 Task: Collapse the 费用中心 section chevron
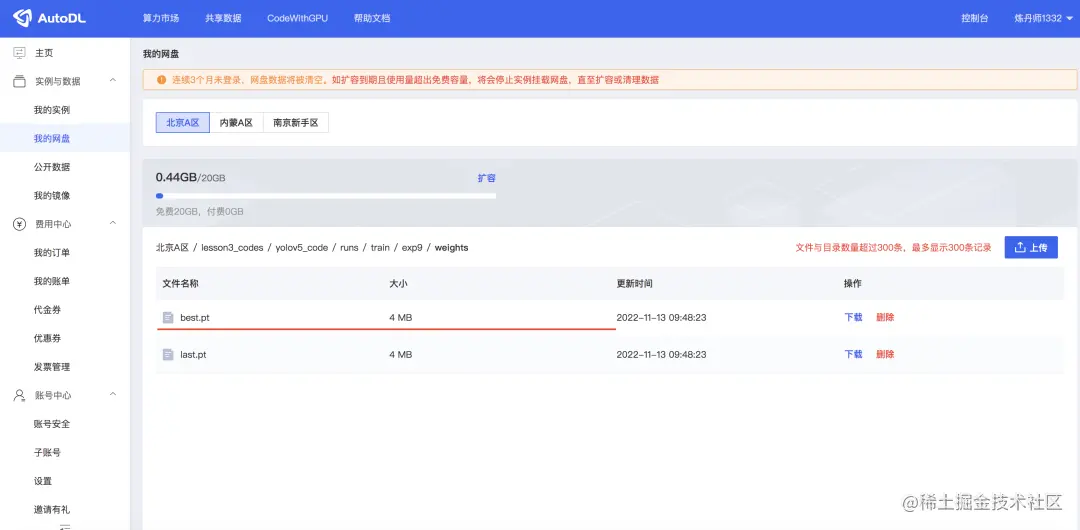[113, 223]
